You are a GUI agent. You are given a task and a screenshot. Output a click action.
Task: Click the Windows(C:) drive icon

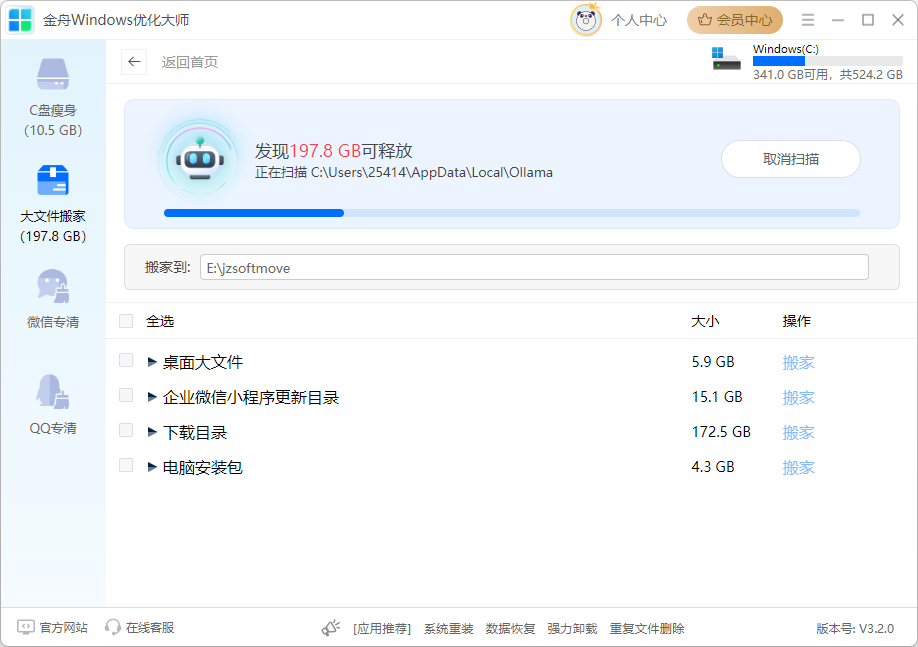(x=725, y=59)
